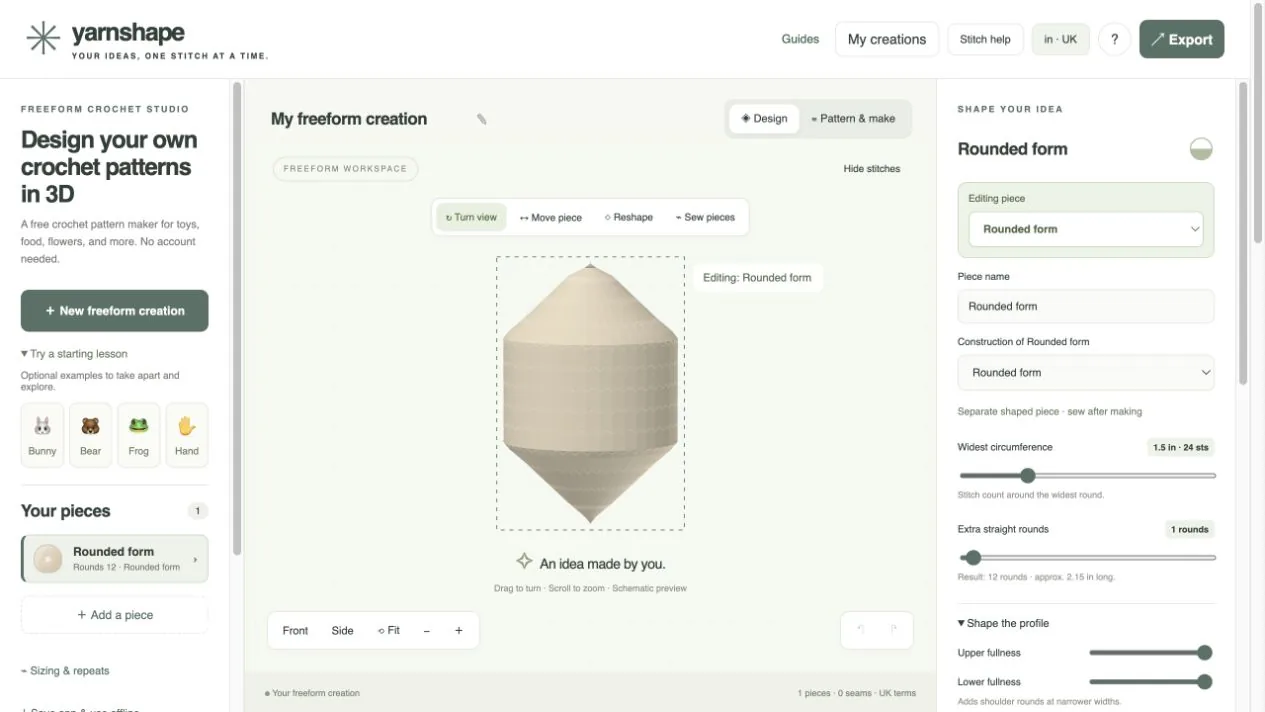Click Add a piece
Screen dimensions: 1265x712
115,615
